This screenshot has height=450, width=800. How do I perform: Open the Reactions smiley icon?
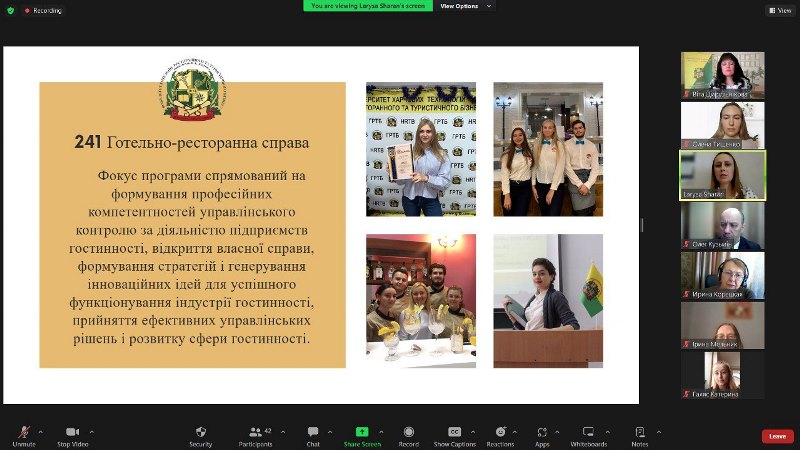pos(501,432)
